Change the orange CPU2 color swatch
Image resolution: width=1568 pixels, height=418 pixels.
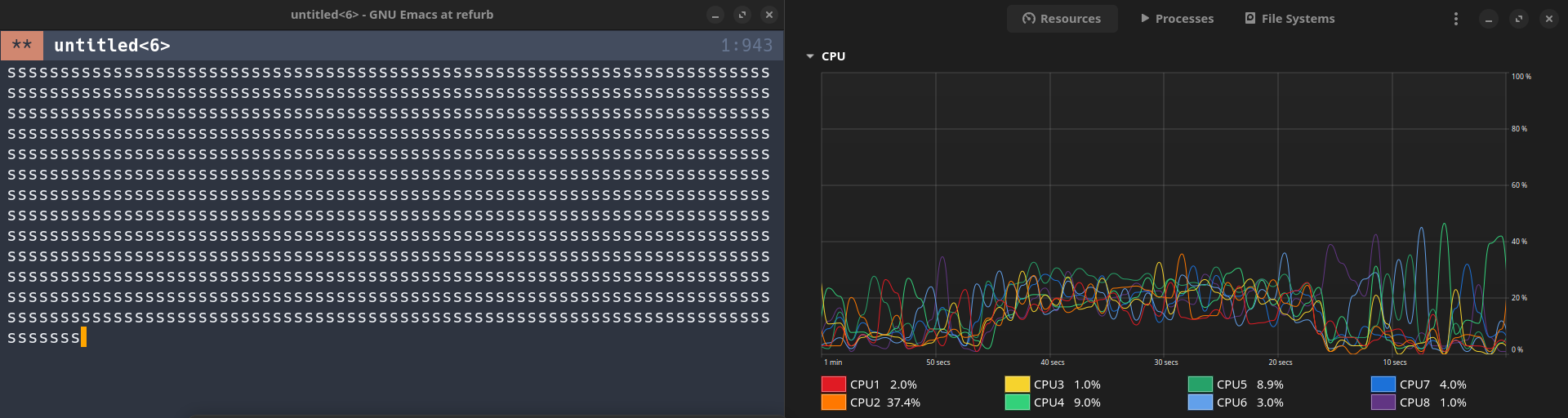833,402
